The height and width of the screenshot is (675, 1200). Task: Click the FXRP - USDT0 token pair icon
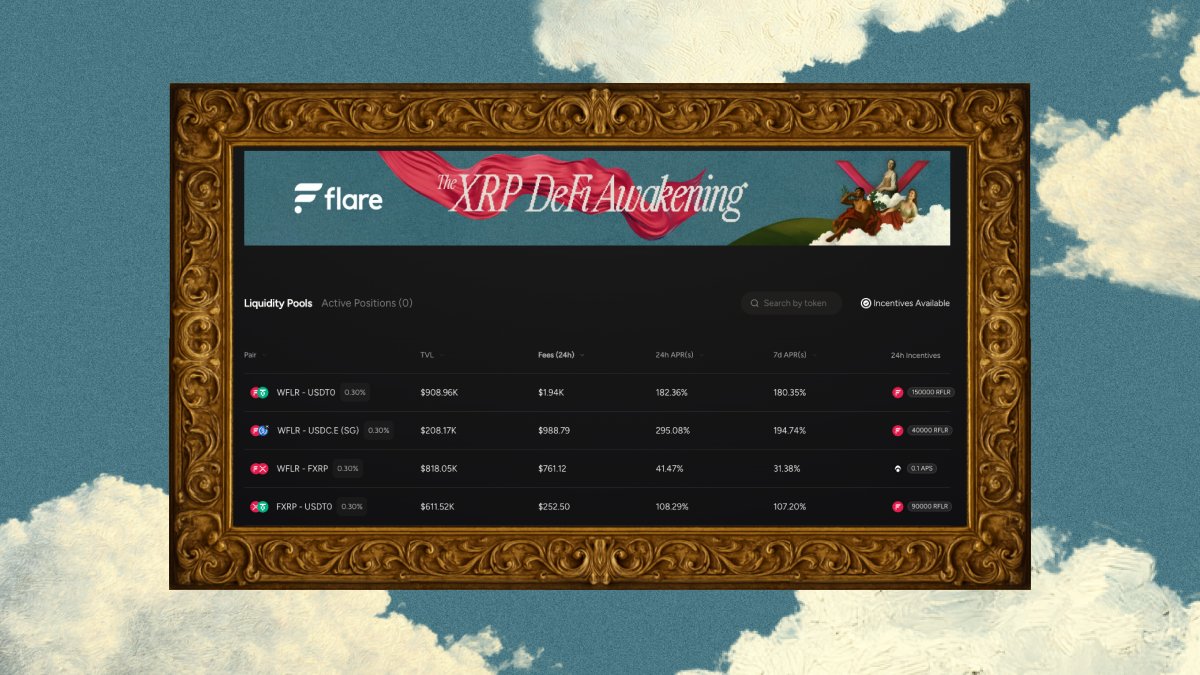[259, 507]
